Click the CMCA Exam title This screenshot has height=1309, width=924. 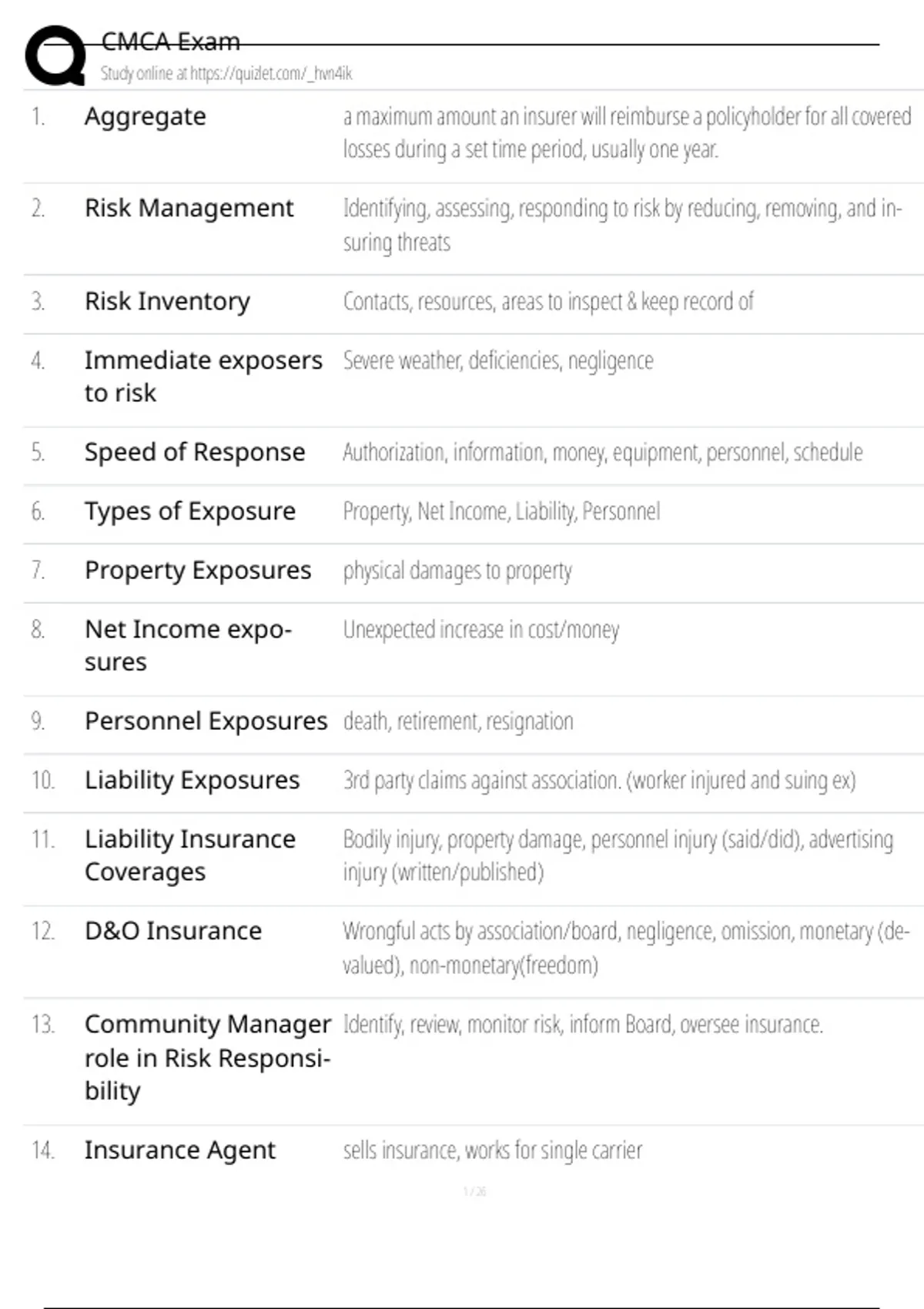tap(170, 42)
